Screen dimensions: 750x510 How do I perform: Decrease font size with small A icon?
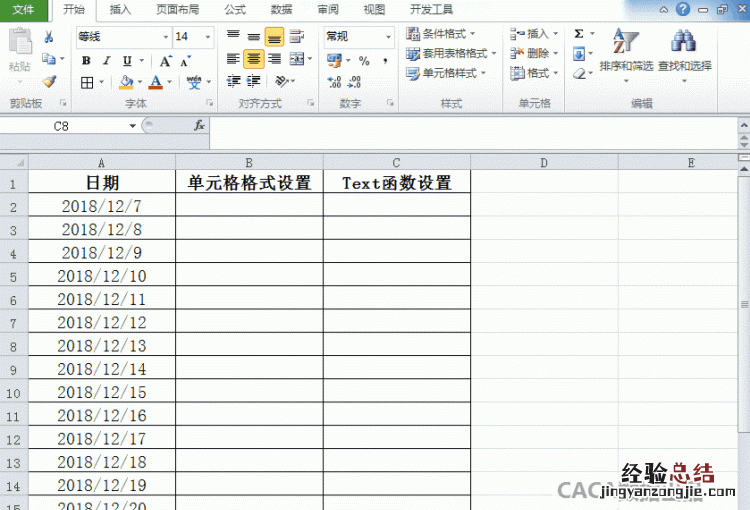(x=186, y=61)
